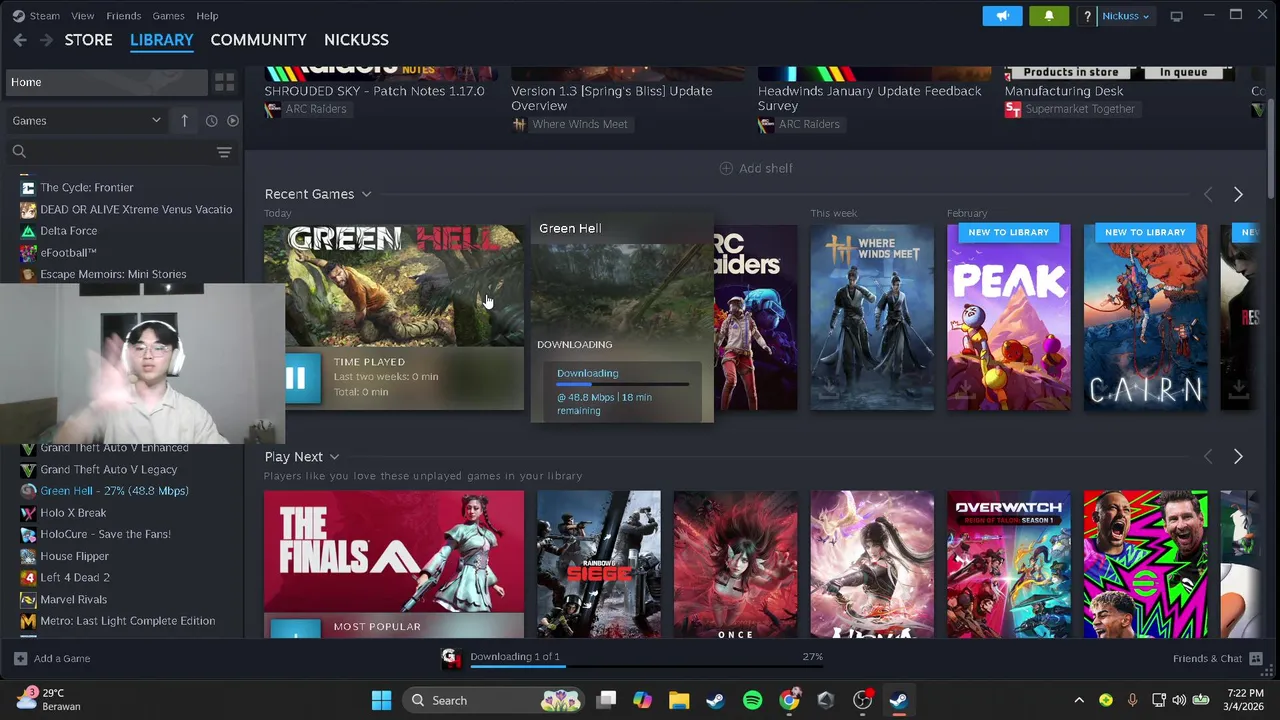Open the Overwatch cover in Play Next
Image resolution: width=1280 pixels, height=720 pixels.
1008,563
